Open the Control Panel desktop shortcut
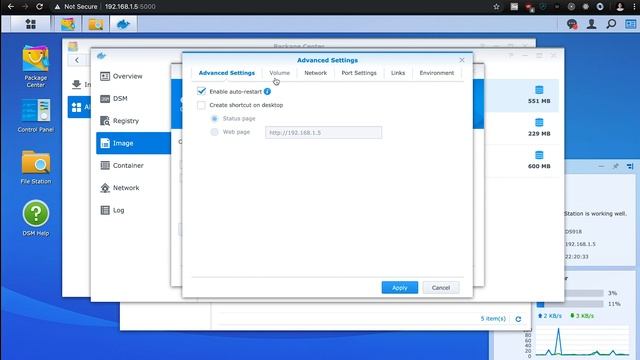 click(36, 116)
